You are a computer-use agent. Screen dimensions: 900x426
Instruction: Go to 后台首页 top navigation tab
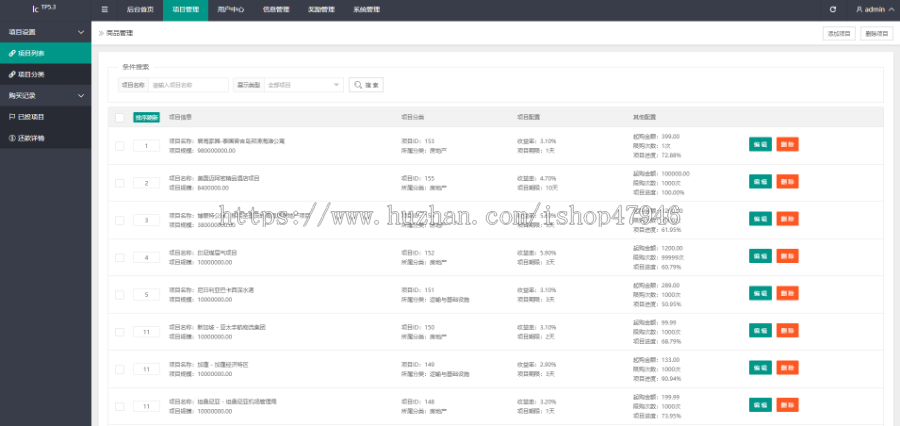(140, 10)
